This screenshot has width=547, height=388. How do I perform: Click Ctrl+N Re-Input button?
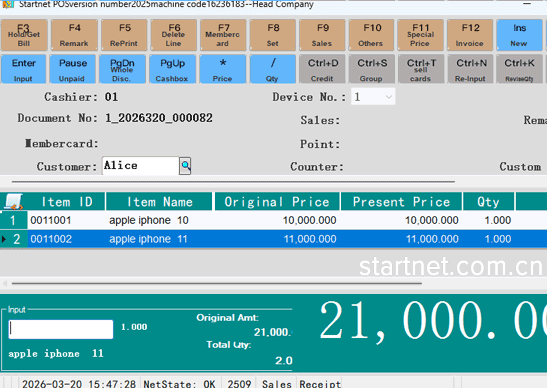(471, 69)
